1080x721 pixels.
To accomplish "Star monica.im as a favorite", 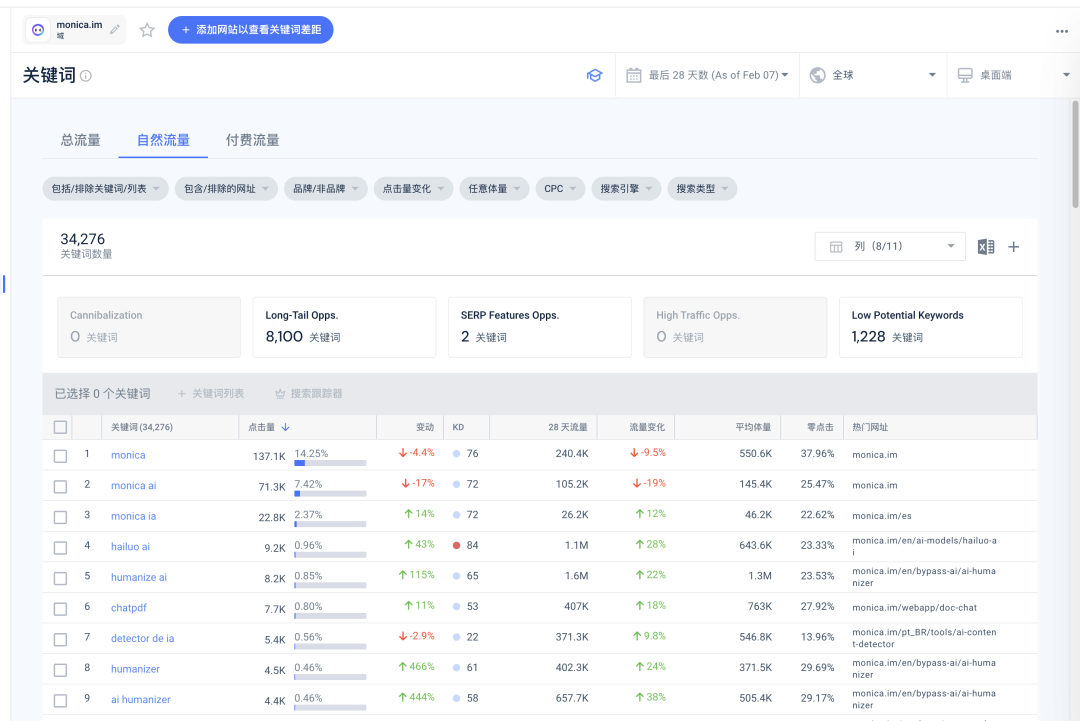I will (x=147, y=30).
